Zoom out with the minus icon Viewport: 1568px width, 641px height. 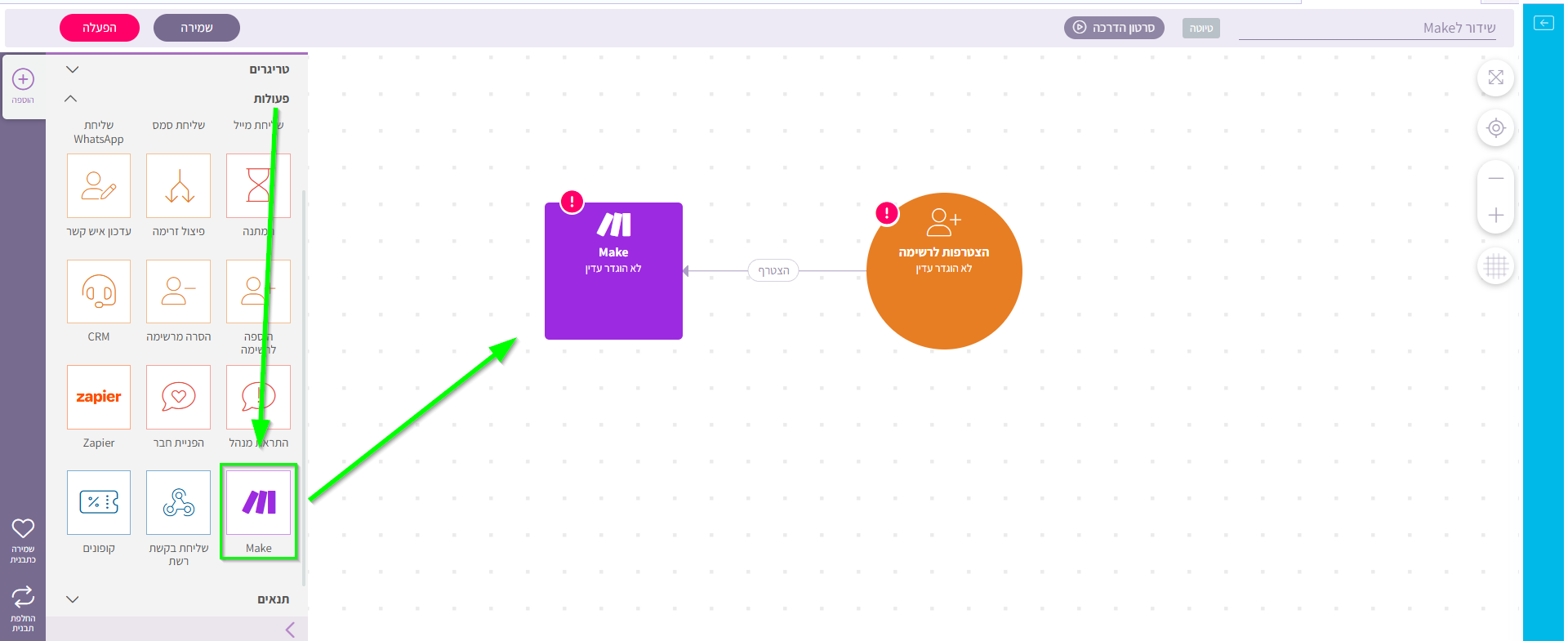point(1495,178)
